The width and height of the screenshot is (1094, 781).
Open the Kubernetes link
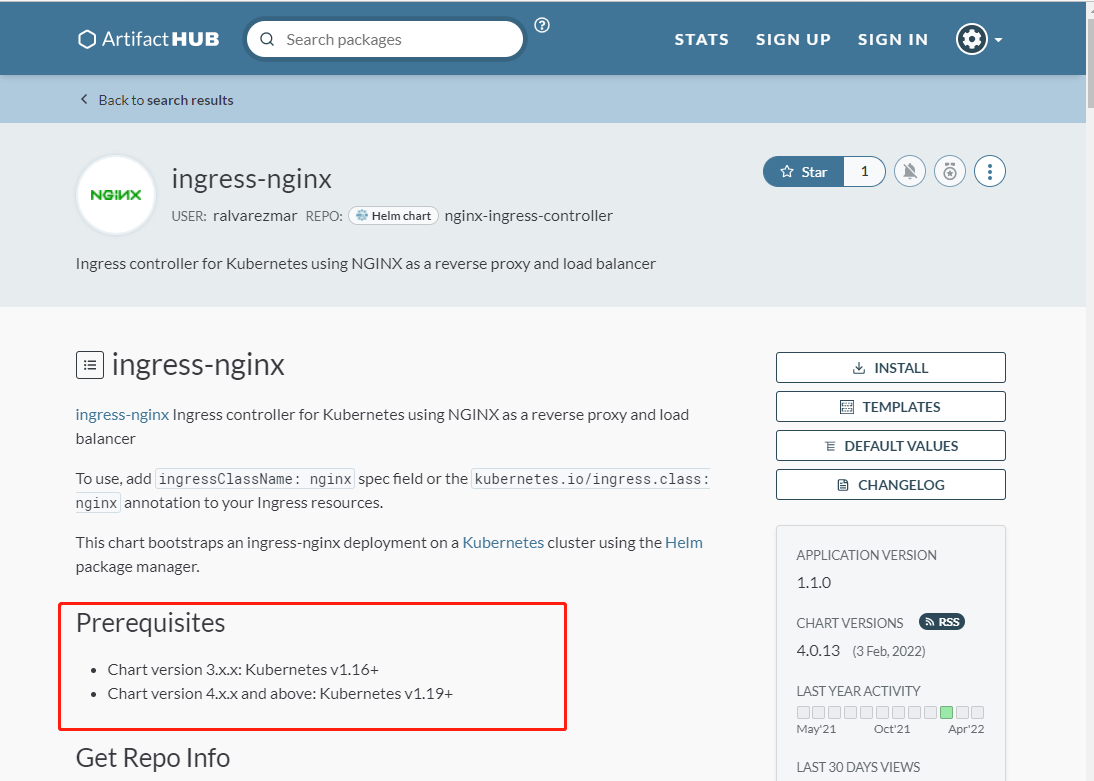(x=503, y=542)
